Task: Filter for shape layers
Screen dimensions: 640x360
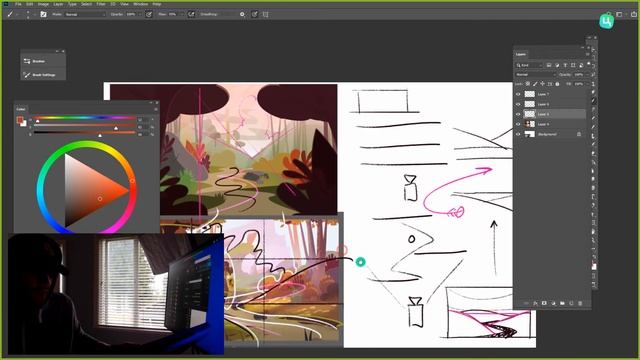Action: [x=573, y=65]
